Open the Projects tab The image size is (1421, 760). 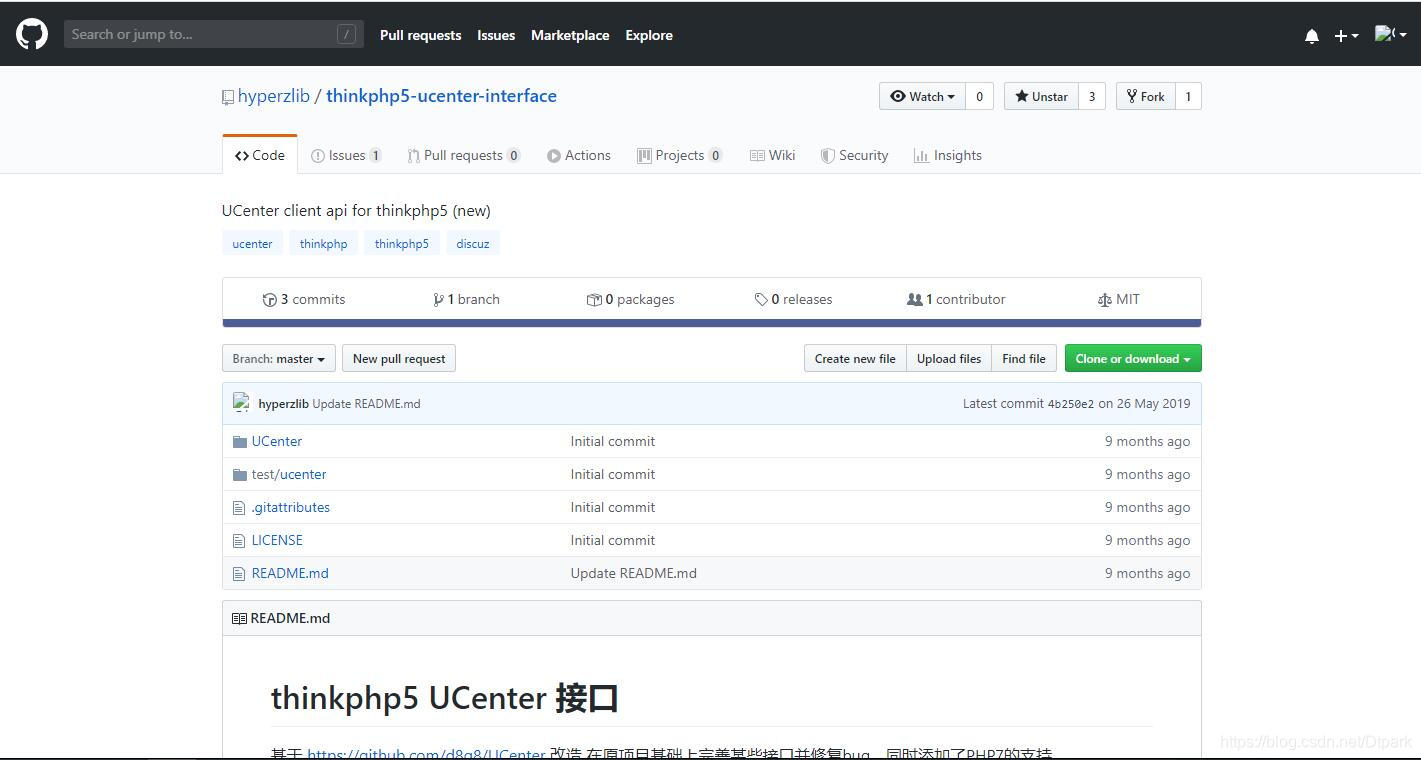[x=680, y=155]
